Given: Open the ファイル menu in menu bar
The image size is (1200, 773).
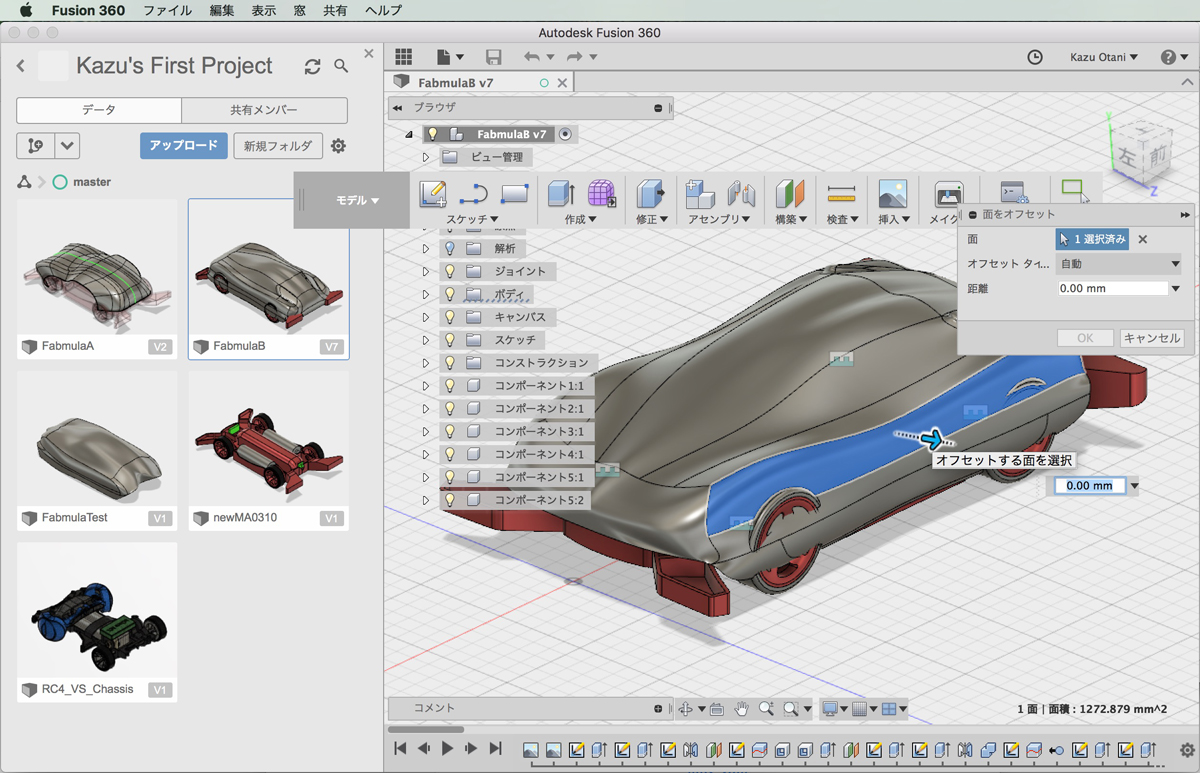Looking at the screenshot, I should 167,10.
